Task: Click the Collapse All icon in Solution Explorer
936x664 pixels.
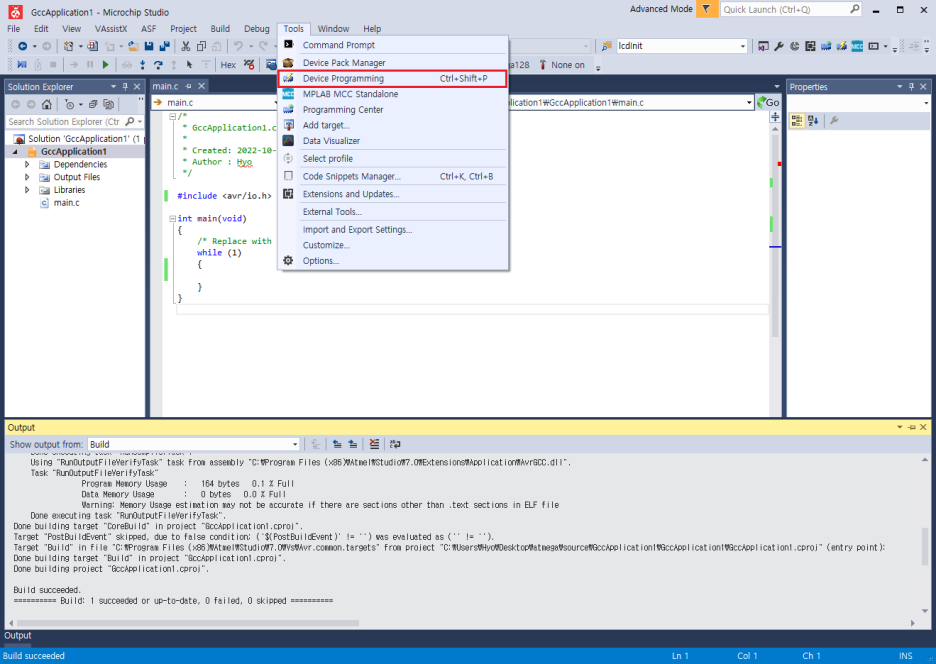Action: (93, 104)
